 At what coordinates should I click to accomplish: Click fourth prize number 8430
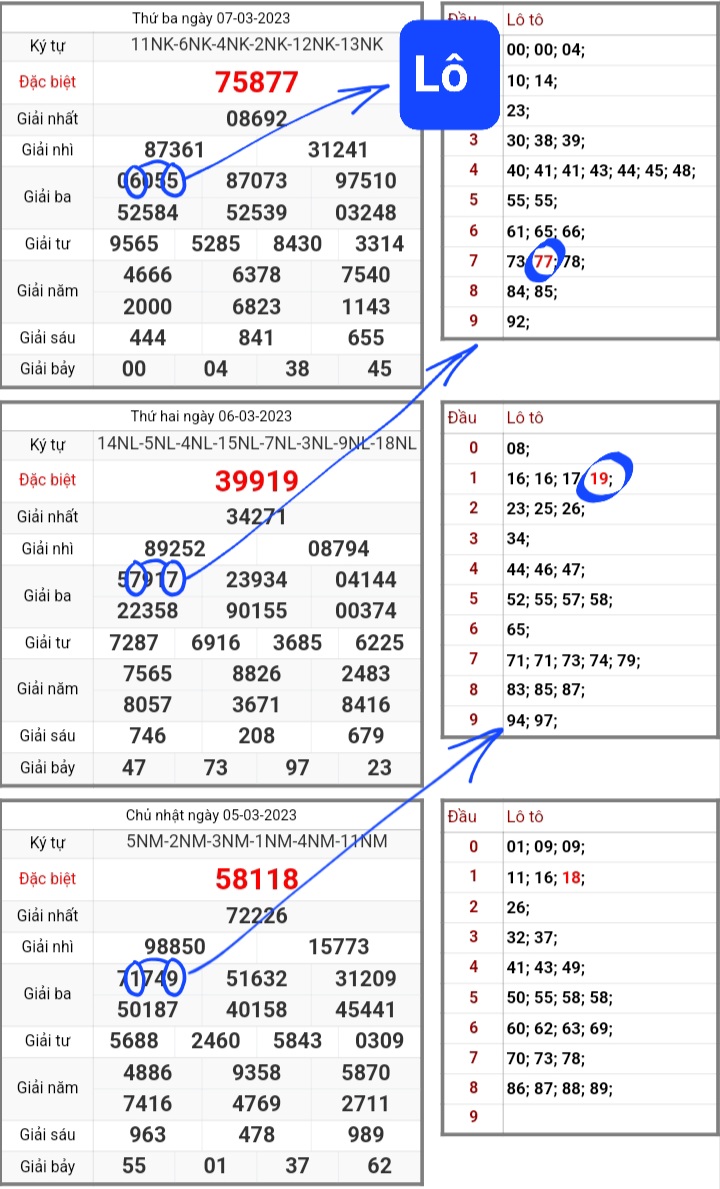pyautogui.click(x=298, y=243)
